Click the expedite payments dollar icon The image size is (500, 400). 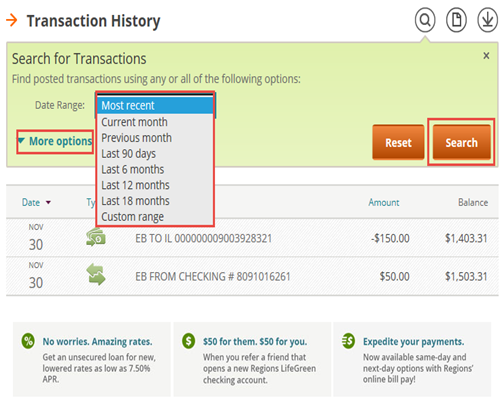349,341
